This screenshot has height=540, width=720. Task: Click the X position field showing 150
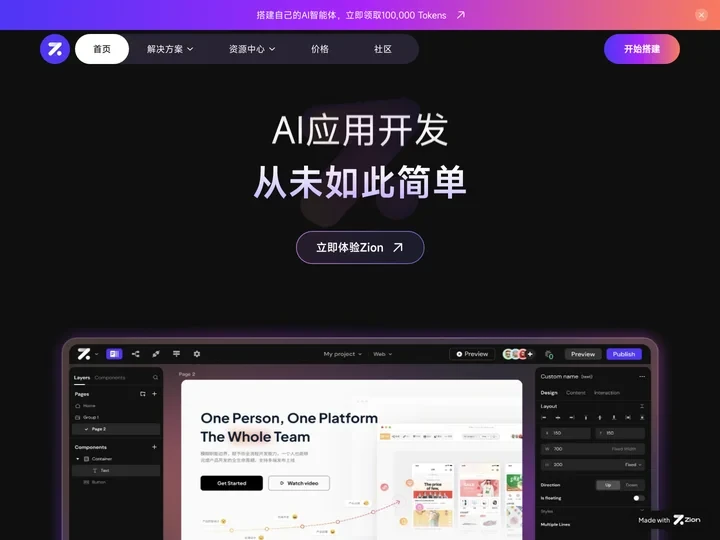[x=566, y=433]
